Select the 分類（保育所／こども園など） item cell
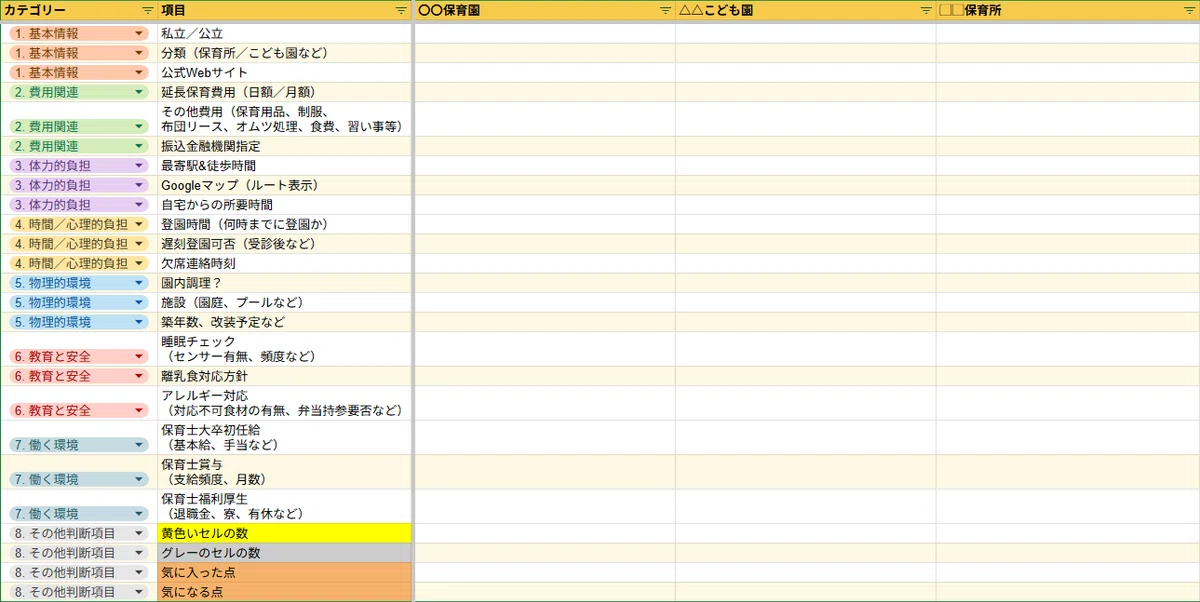Screen dimensions: 1200x602 point(284,53)
